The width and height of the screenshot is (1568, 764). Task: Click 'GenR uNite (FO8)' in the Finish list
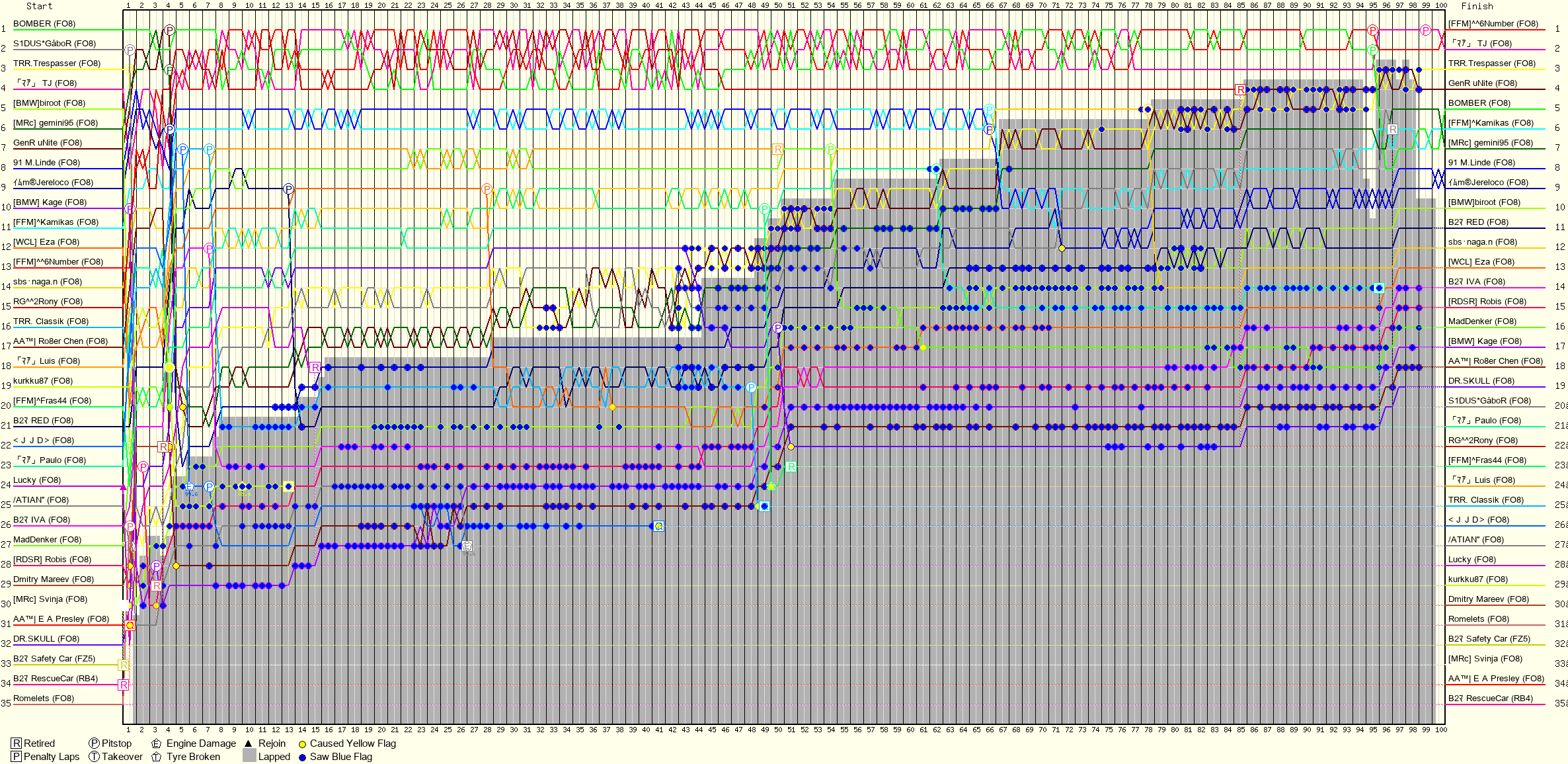1483,83
